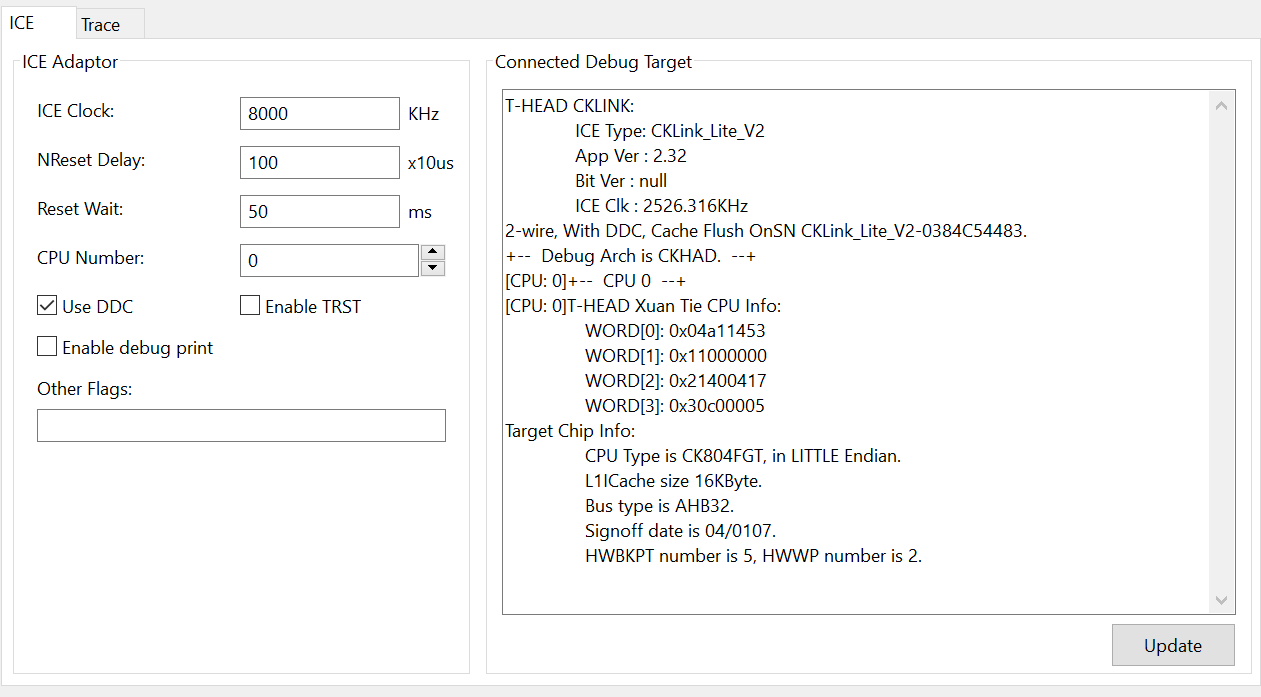Click the debug target log's scroll-down arrow
The width and height of the screenshot is (1261, 697).
coord(1221,600)
